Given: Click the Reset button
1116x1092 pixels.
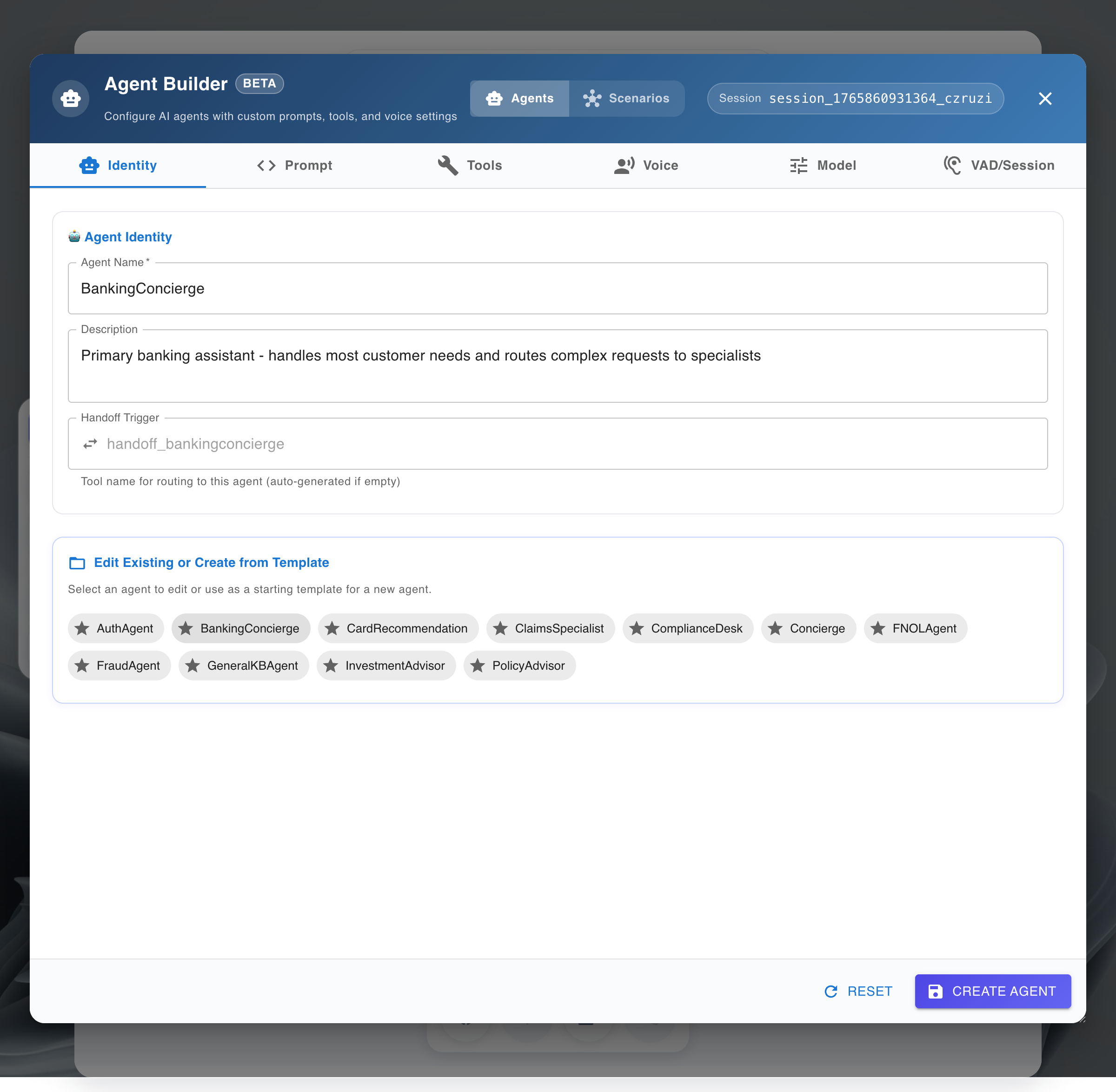Looking at the screenshot, I should click(858, 991).
